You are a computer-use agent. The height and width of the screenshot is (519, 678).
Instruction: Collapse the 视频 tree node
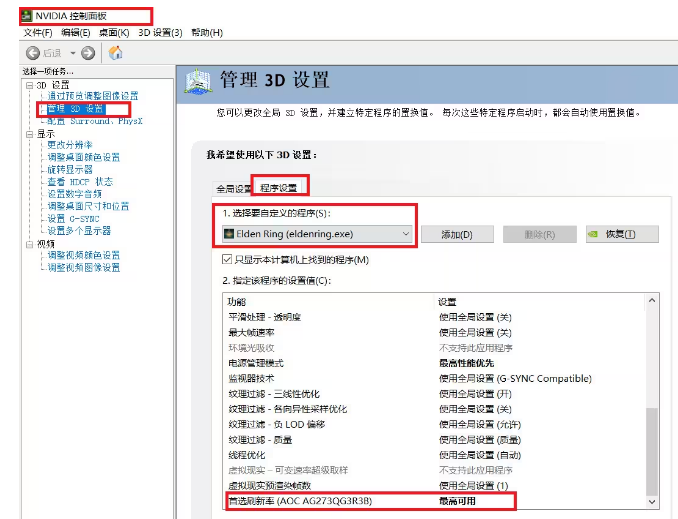(x=28, y=243)
